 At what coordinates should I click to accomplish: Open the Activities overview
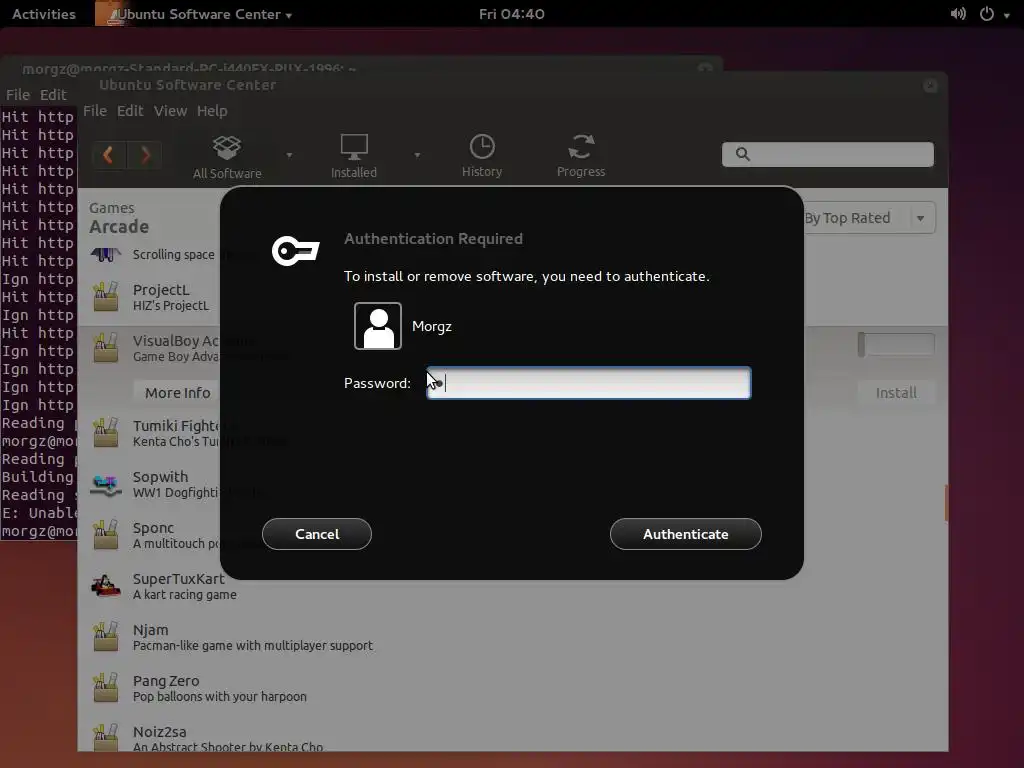(x=44, y=14)
